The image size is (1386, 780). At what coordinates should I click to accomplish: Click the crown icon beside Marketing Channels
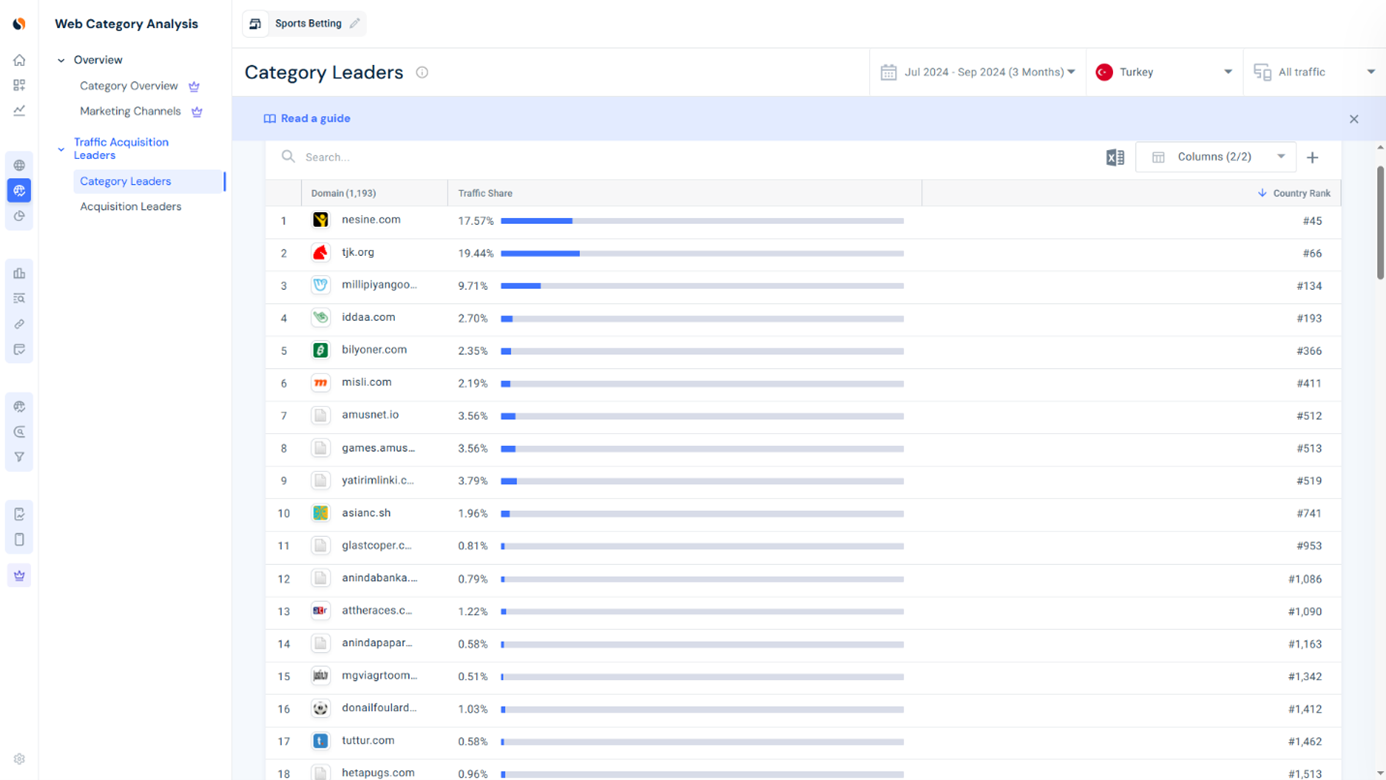coord(197,112)
